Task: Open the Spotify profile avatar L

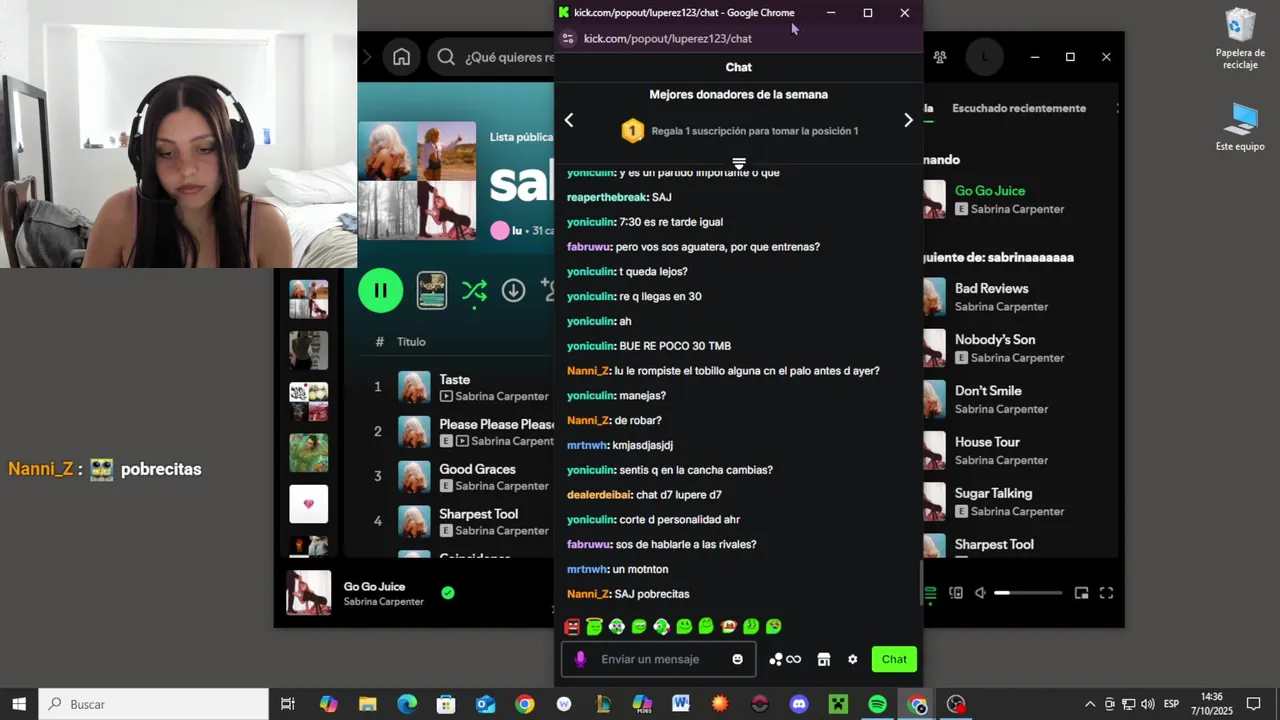Action: pyautogui.click(x=984, y=57)
